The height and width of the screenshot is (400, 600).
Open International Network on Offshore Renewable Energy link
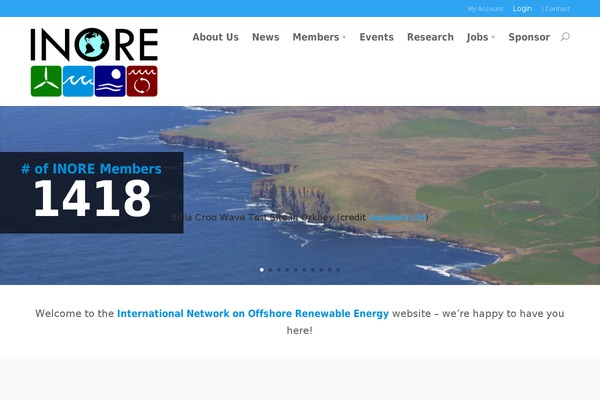(252, 313)
